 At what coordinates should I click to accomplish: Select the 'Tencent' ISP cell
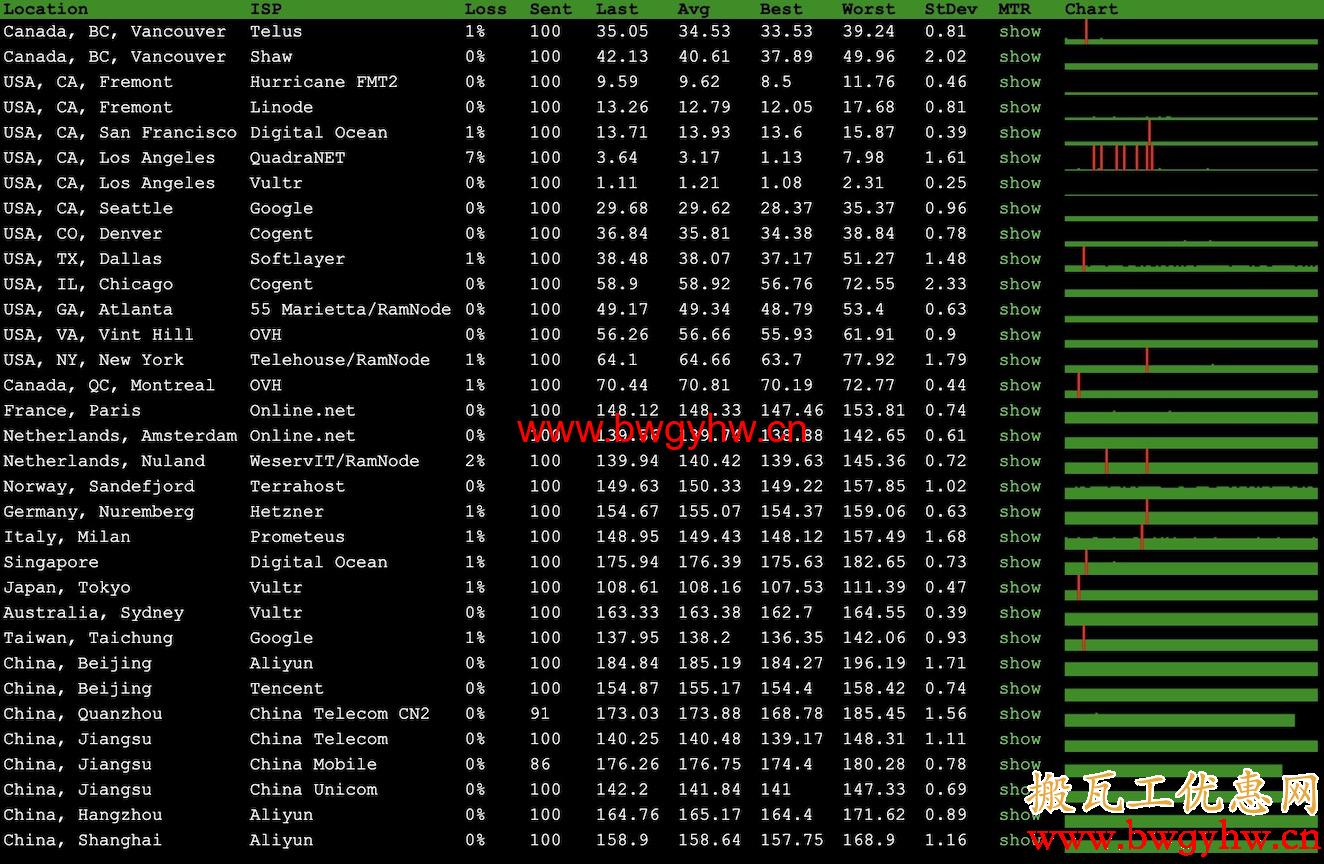click(x=287, y=688)
